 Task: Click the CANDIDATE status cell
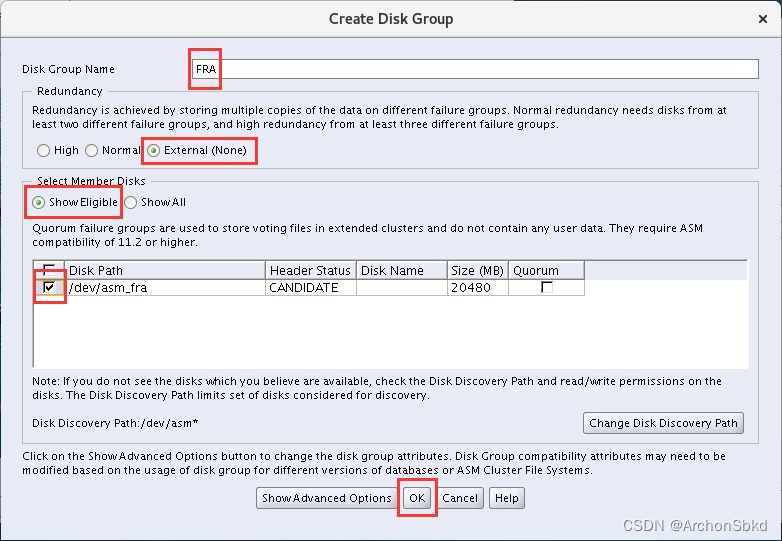[x=311, y=288]
